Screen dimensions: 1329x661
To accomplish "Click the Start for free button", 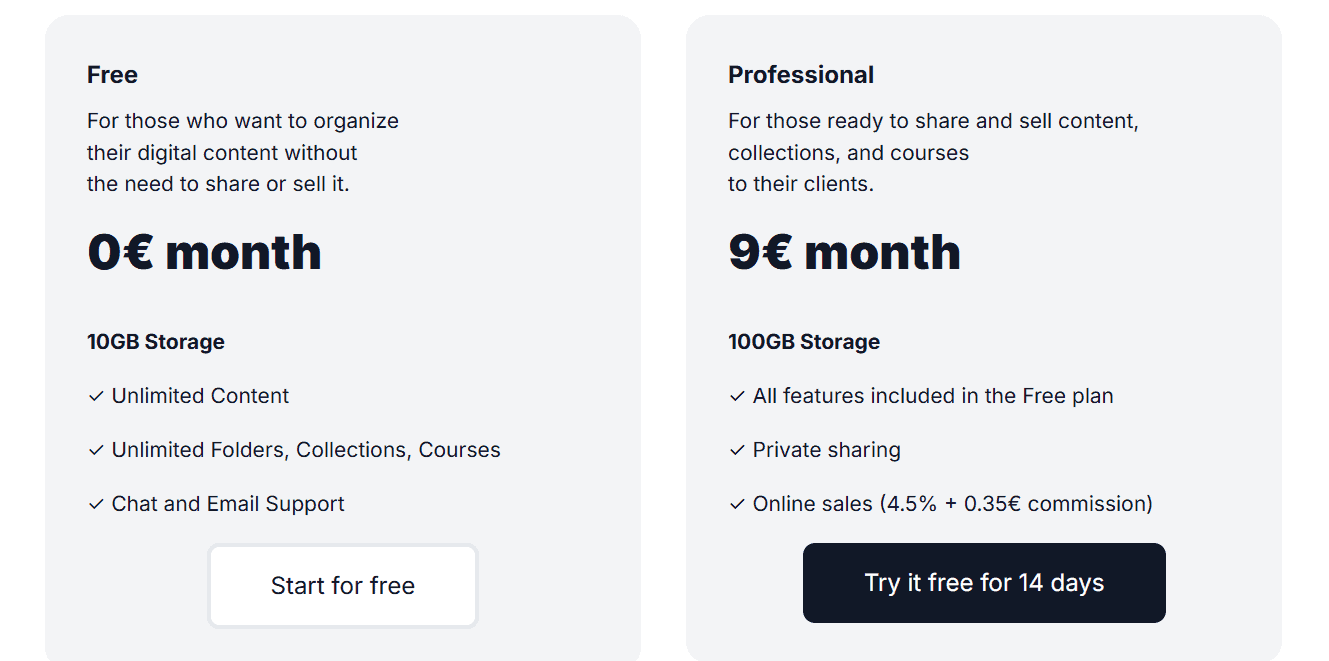I will (342, 585).
